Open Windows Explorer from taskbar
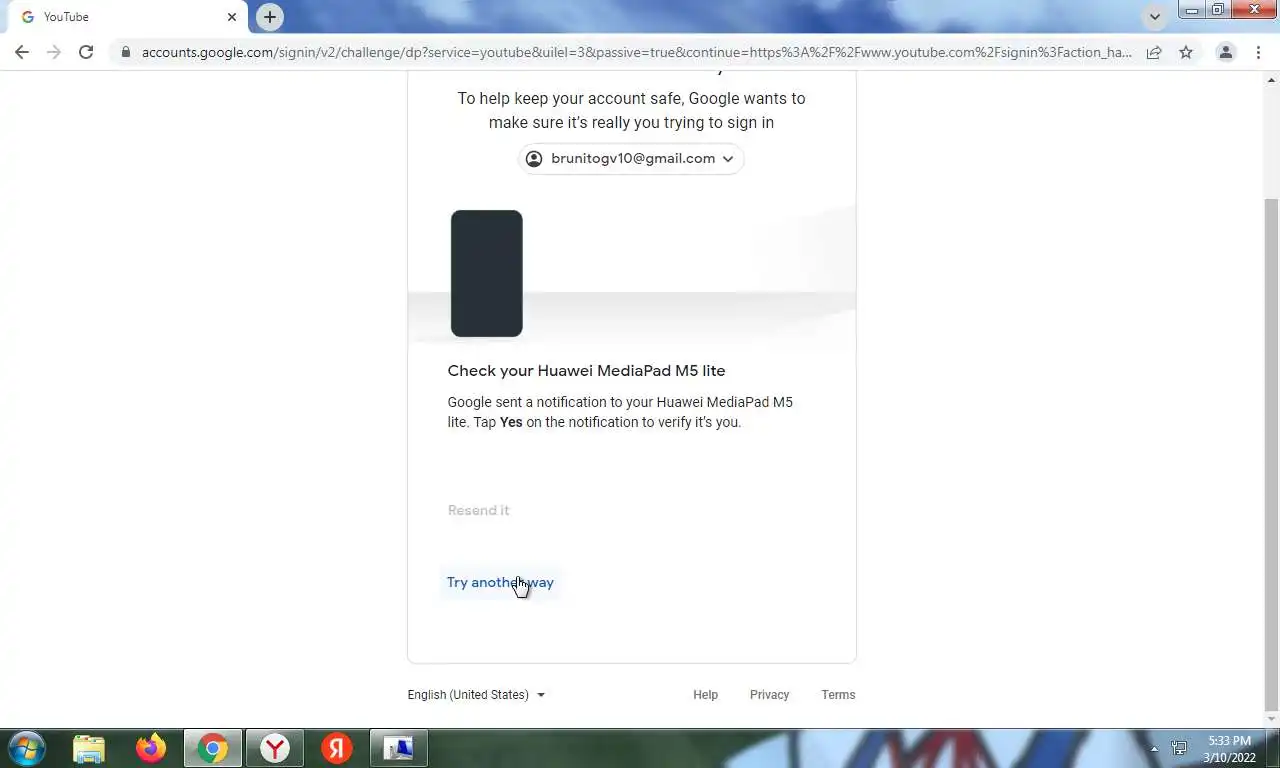This screenshot has width=1280, height=768. (89, 748)
